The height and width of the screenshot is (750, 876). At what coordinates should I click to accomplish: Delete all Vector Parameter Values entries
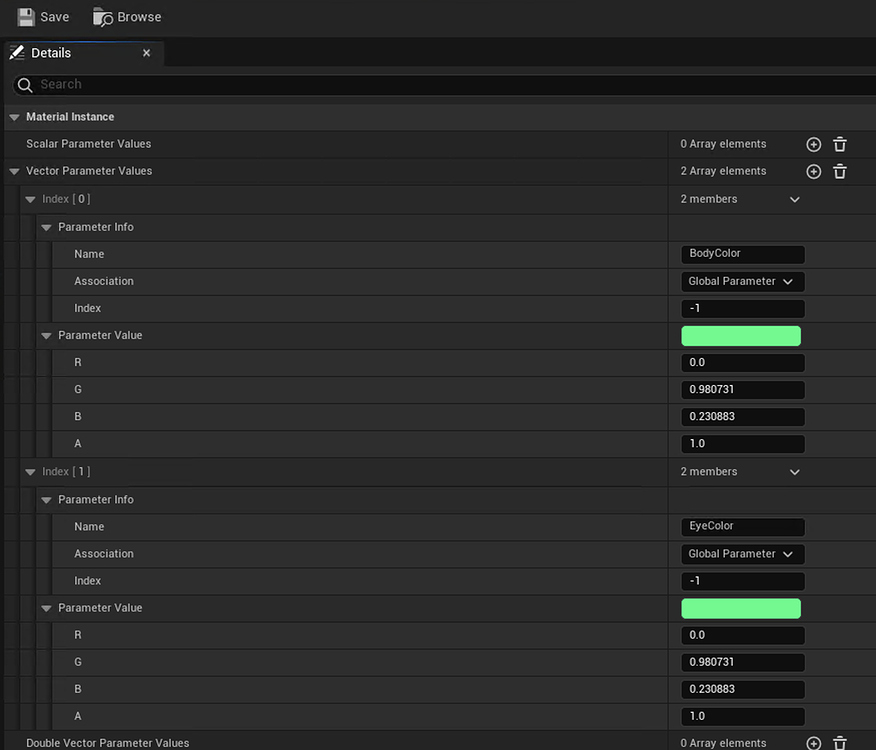pyautogui.click(x=839, y=171)
